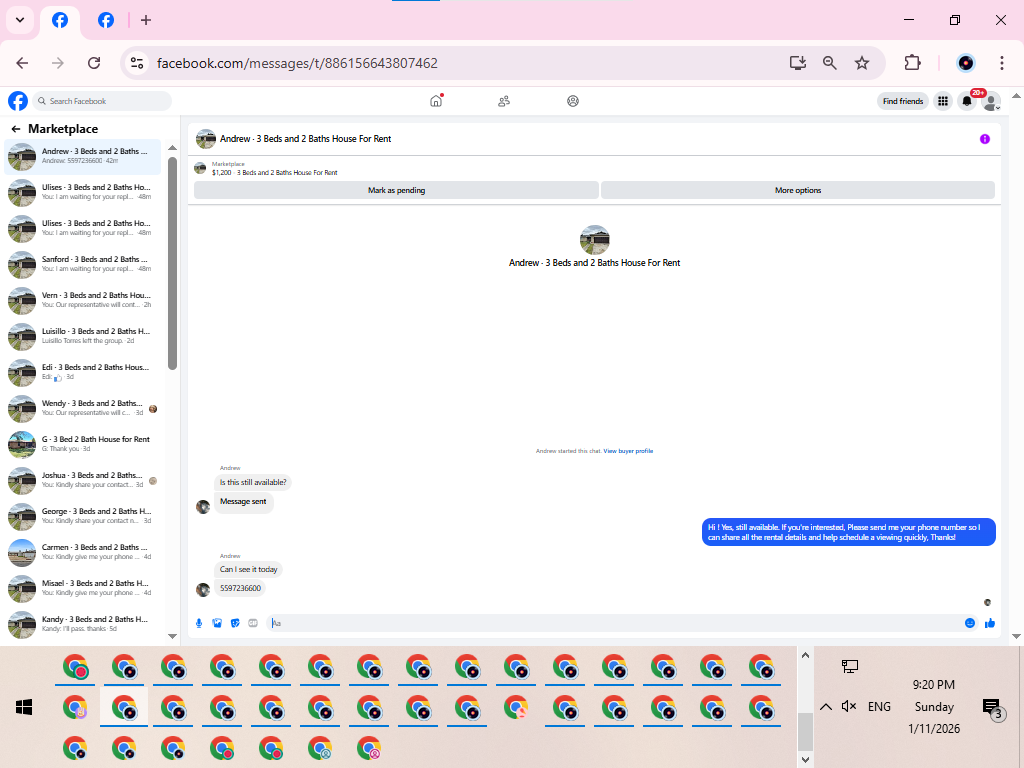
Task: Click the 'Is this still available?' message
Action: tap(253, 483)
